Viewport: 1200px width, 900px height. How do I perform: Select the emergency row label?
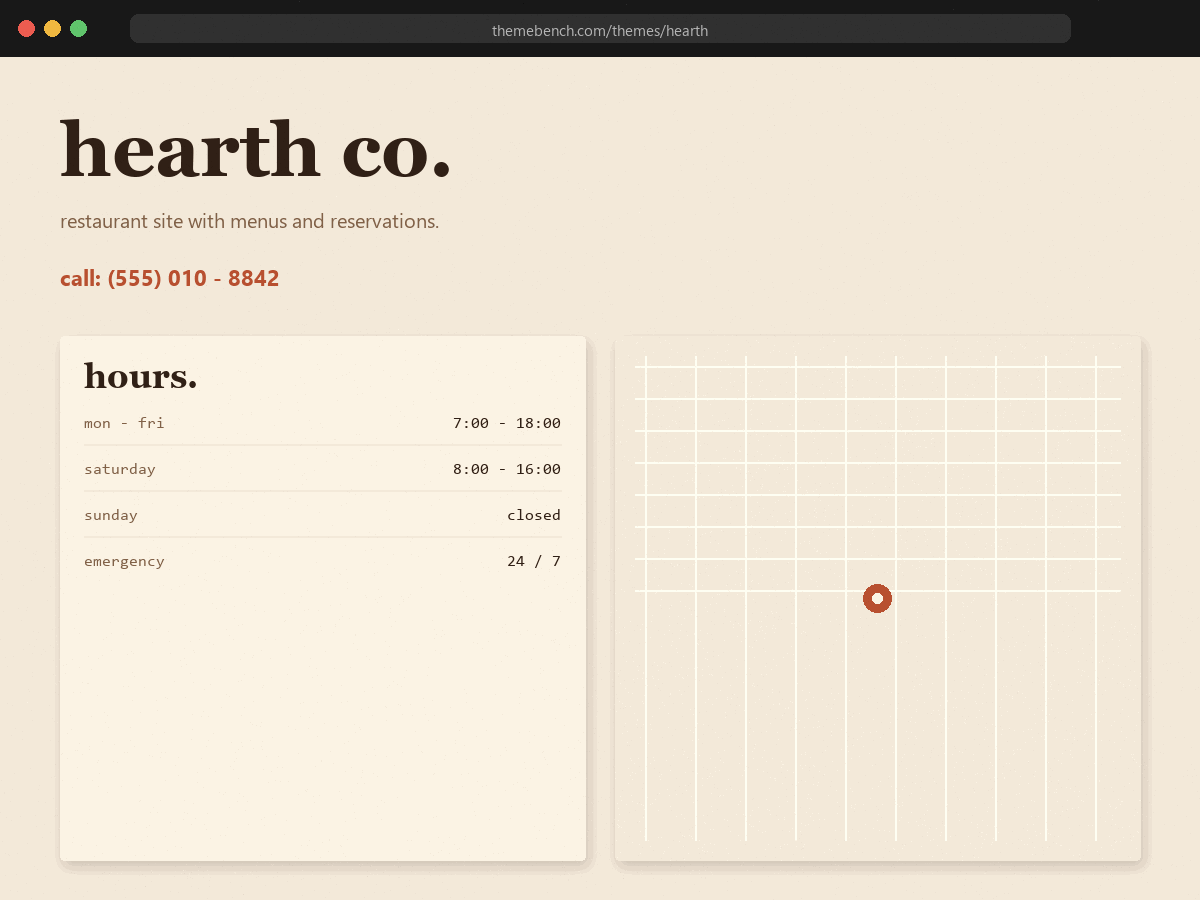[124, 561]
